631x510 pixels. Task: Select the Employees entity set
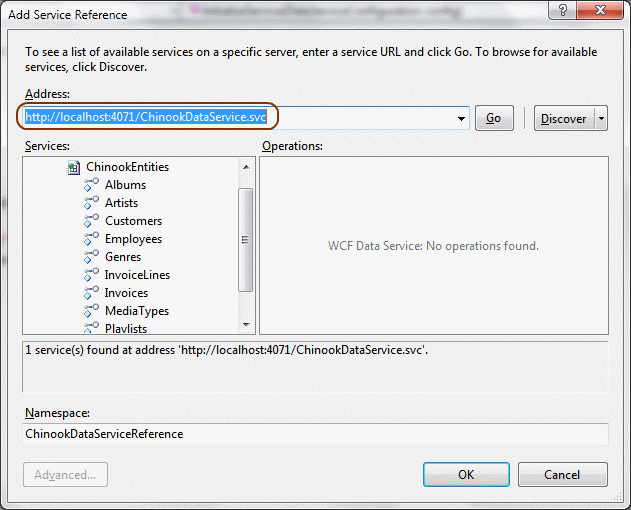(x=134, y=239)
